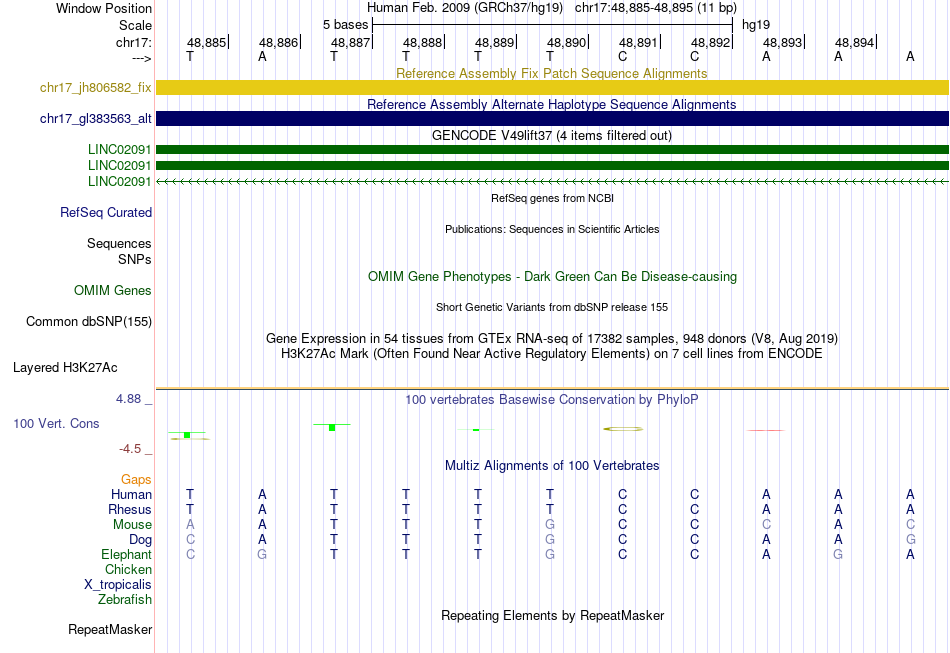This screenshot has width=950, height=653.
Task: Click the 48,885 coordinate tick label
Action: coord(207,42)
